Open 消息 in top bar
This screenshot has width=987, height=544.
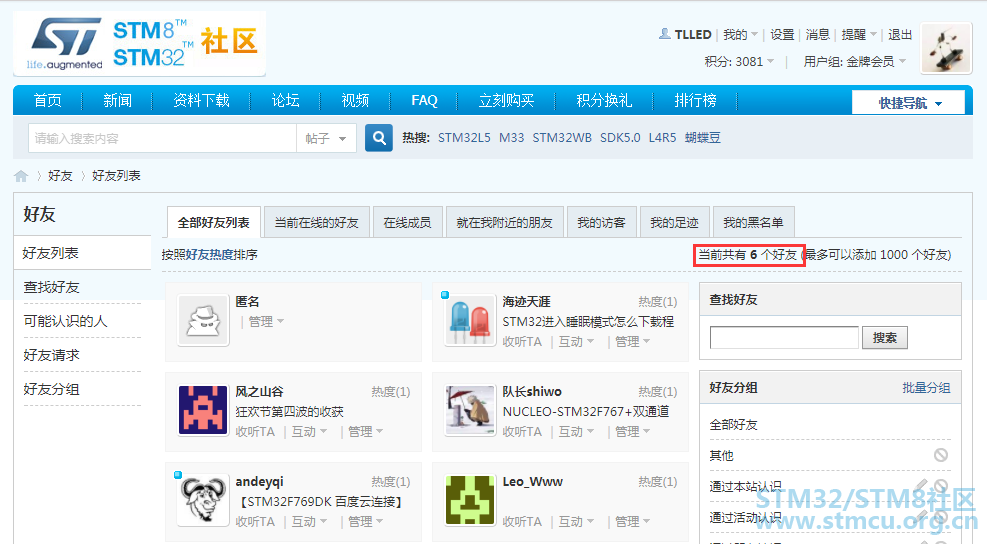[818, 35]
